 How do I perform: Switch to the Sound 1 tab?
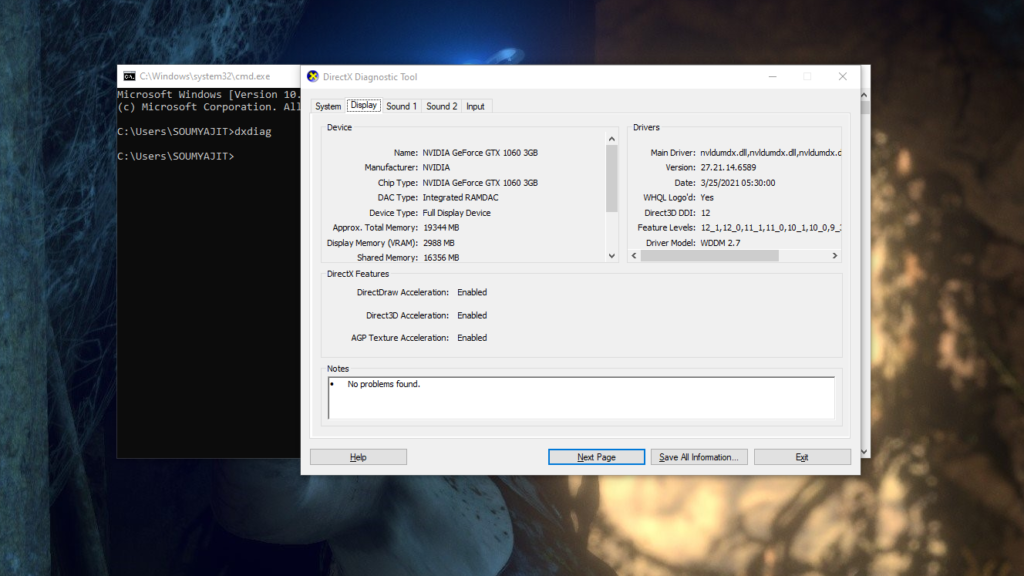401,106
